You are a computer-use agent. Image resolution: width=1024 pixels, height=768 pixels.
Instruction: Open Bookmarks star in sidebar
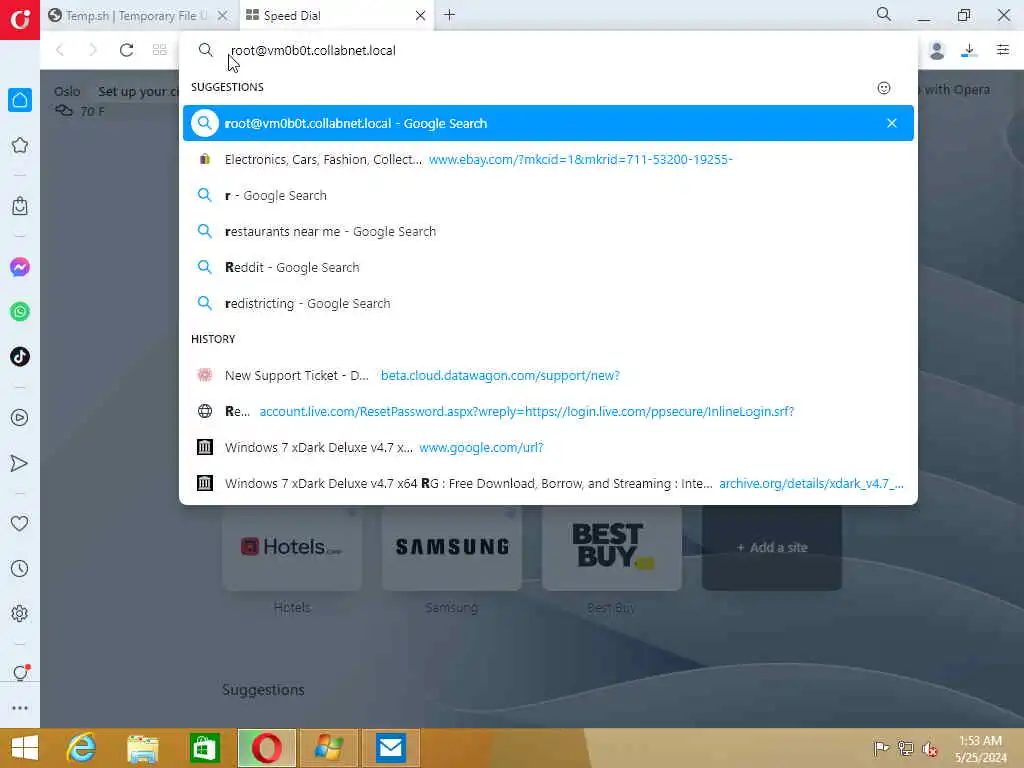(20, 145)
